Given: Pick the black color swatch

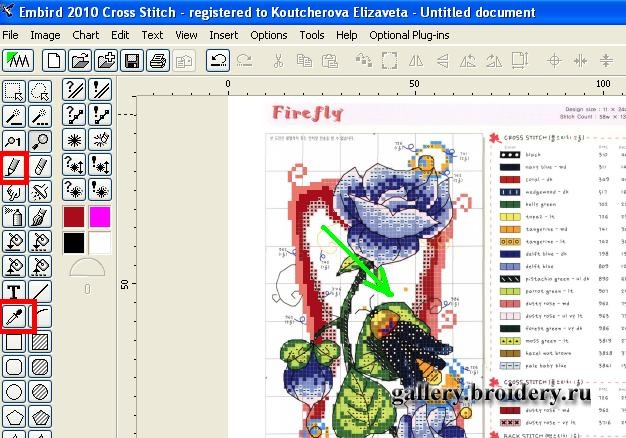Looking at the screenshot, I should 74,243.
